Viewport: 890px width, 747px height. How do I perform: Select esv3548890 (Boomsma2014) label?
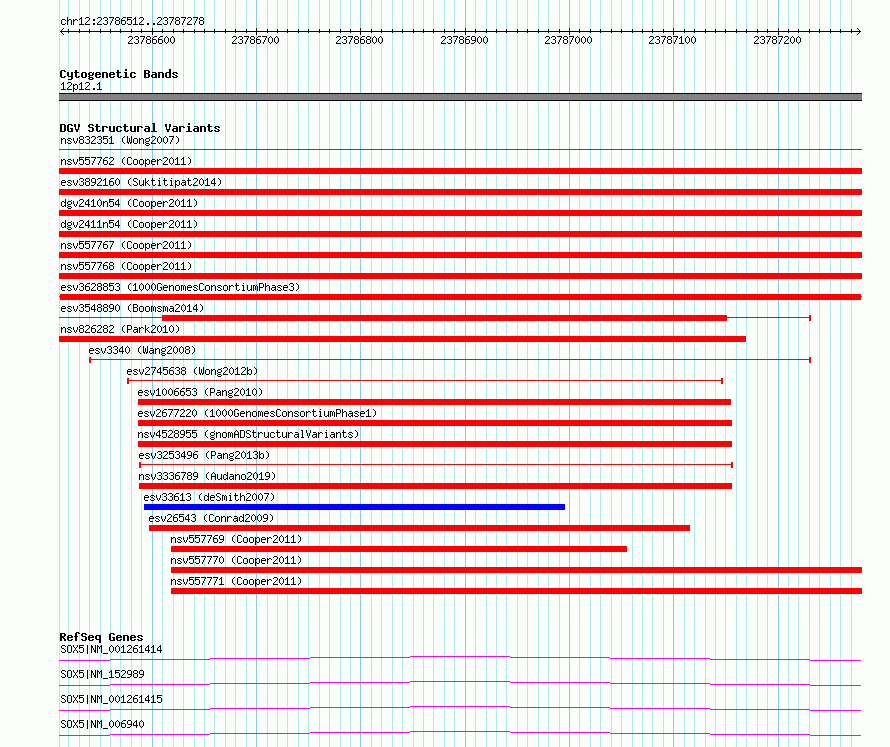(132, 308)
